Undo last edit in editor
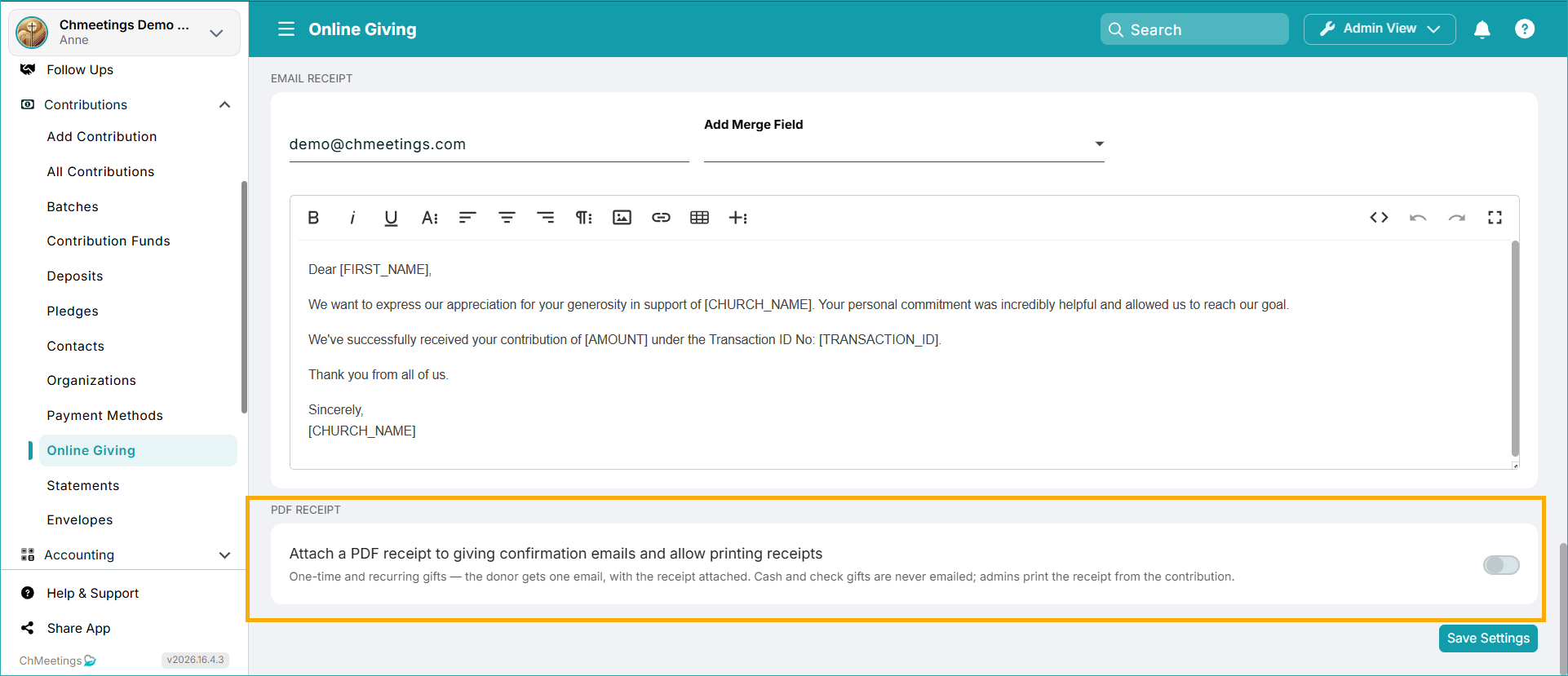This screenshot has height=676, width=1568. pyautogui.click(x=1418, y=218)
